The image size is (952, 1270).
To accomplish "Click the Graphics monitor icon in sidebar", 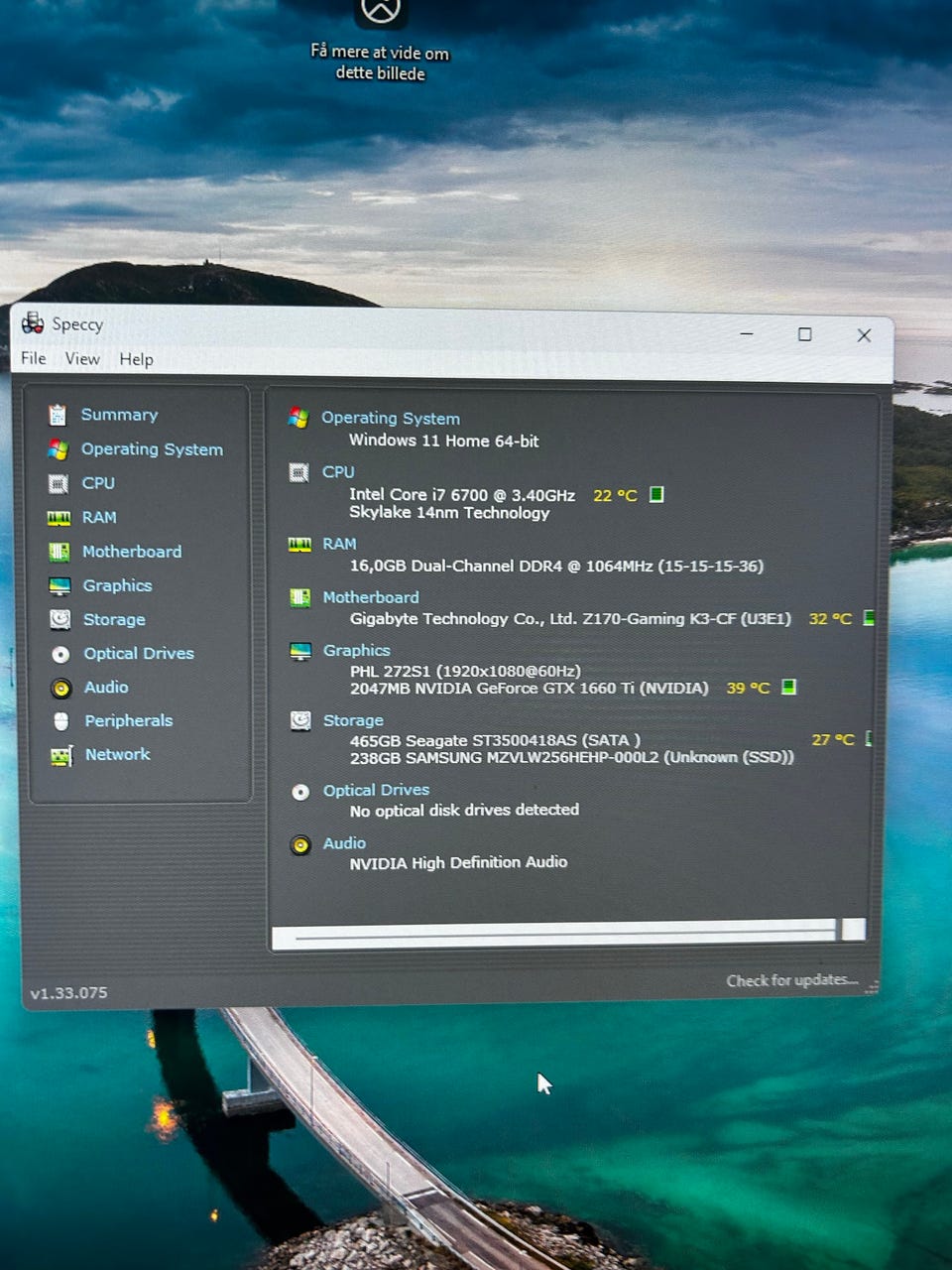I will coord(59,585).
